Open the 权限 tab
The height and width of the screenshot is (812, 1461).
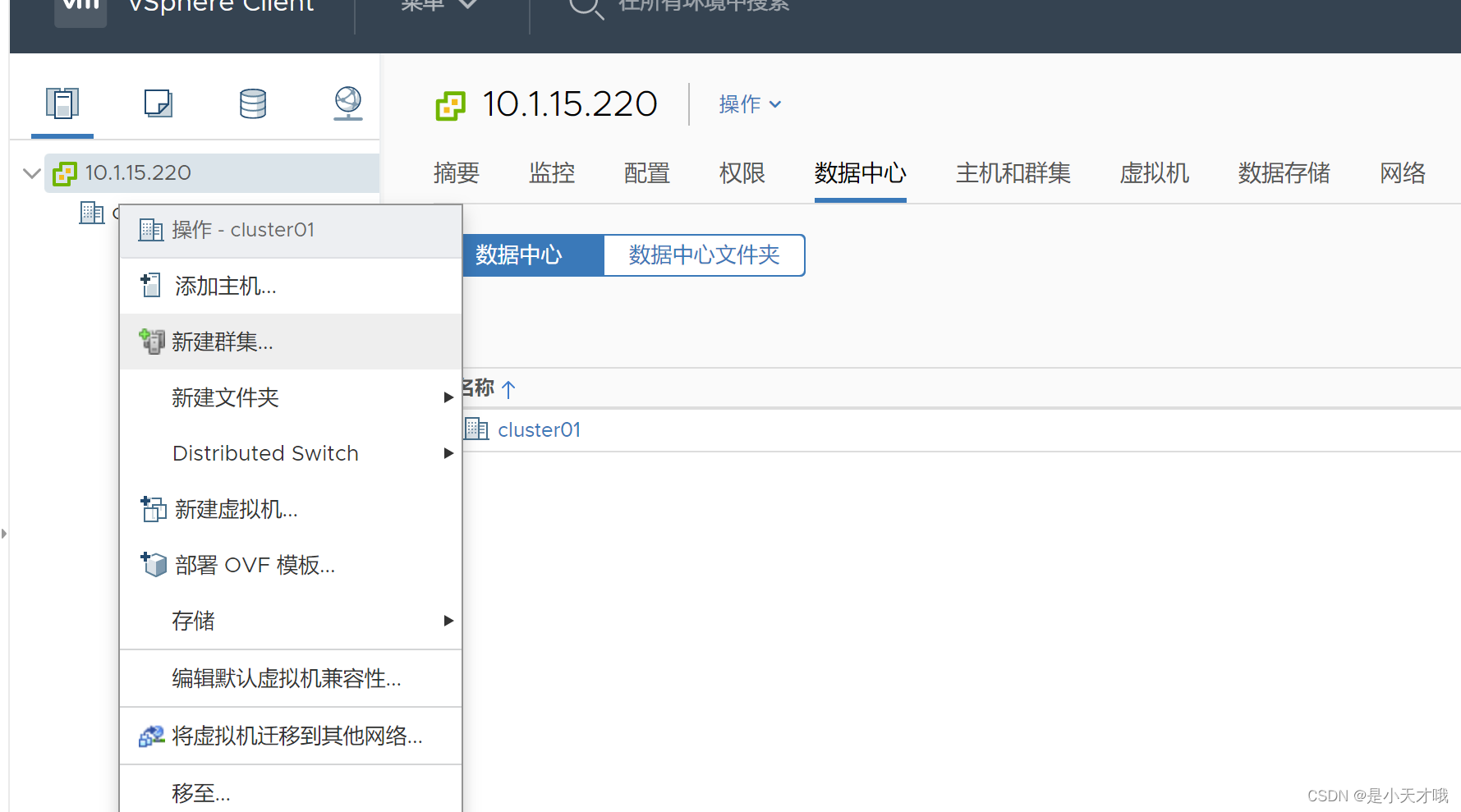point(741,173)
